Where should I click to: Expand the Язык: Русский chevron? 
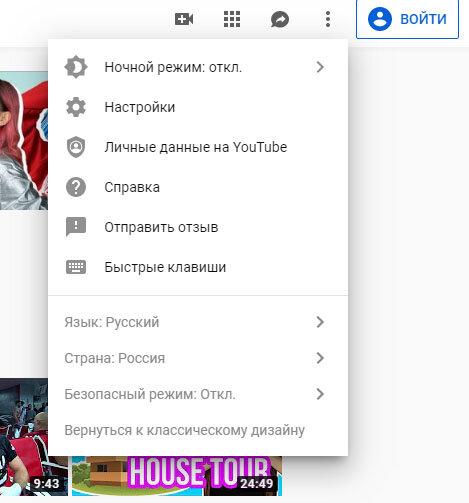[320, 322]
